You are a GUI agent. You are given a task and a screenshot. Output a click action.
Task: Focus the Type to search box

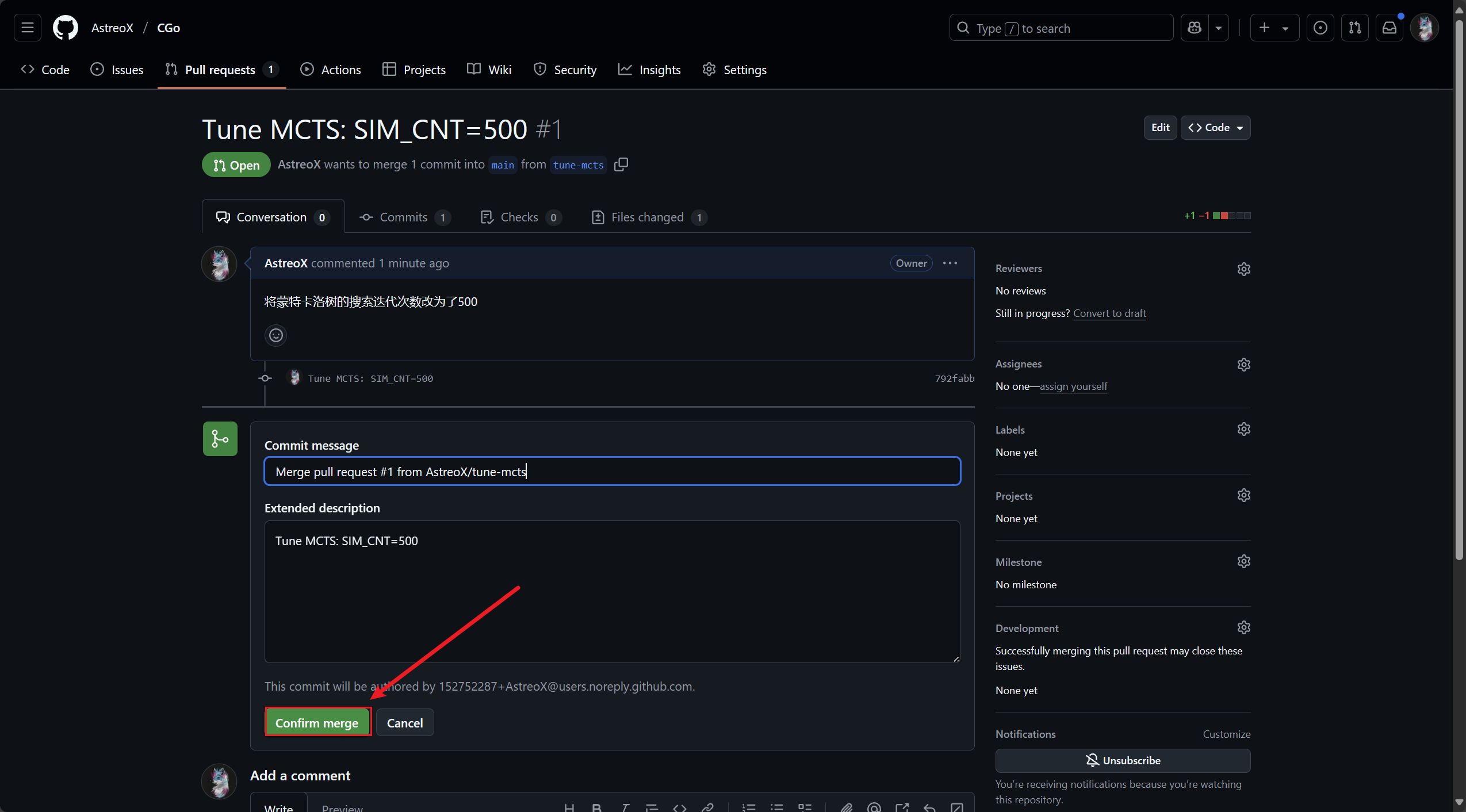[1061, 28]
